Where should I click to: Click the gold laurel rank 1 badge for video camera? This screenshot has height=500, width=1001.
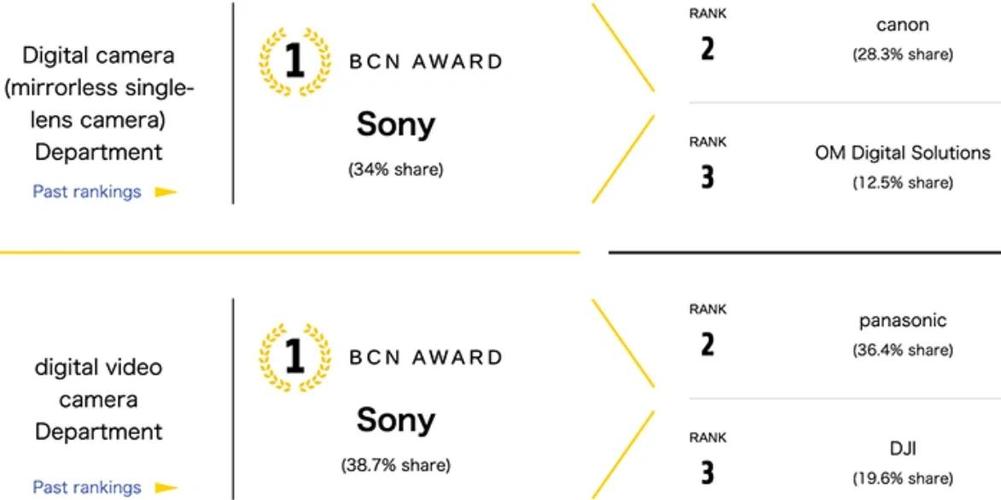tap(295, 357)
